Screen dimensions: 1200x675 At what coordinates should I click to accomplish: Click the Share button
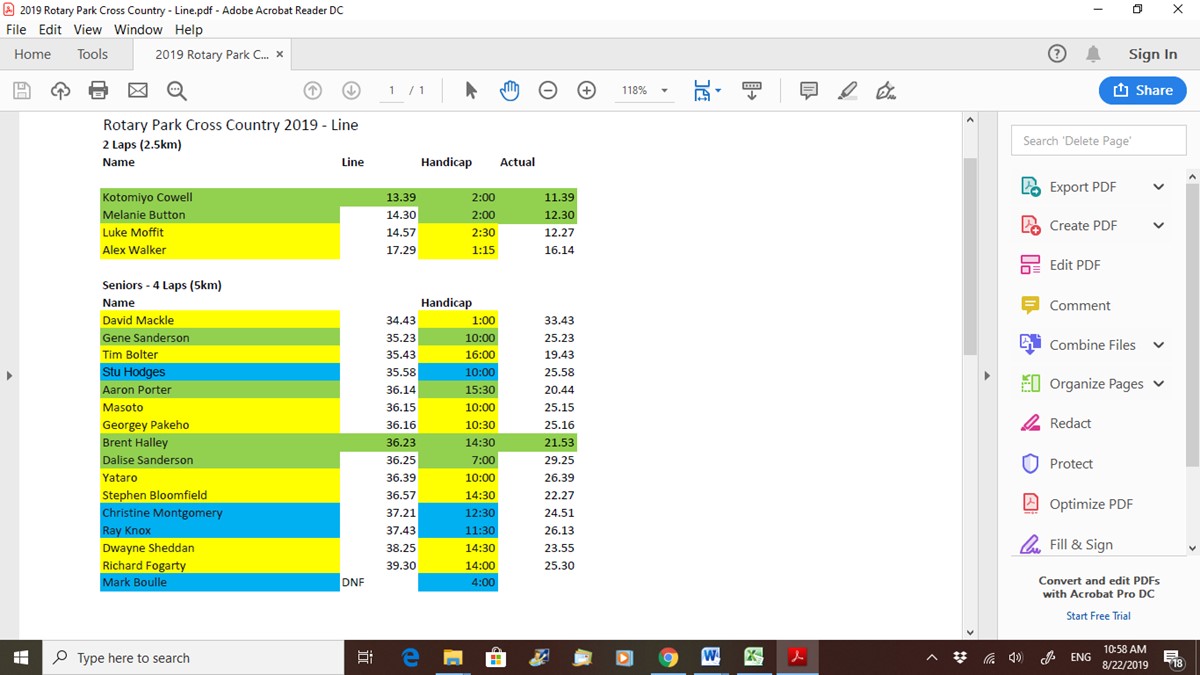1143,90
